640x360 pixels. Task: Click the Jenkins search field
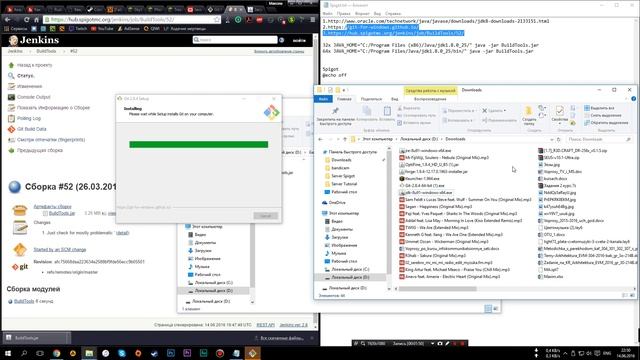235,40
